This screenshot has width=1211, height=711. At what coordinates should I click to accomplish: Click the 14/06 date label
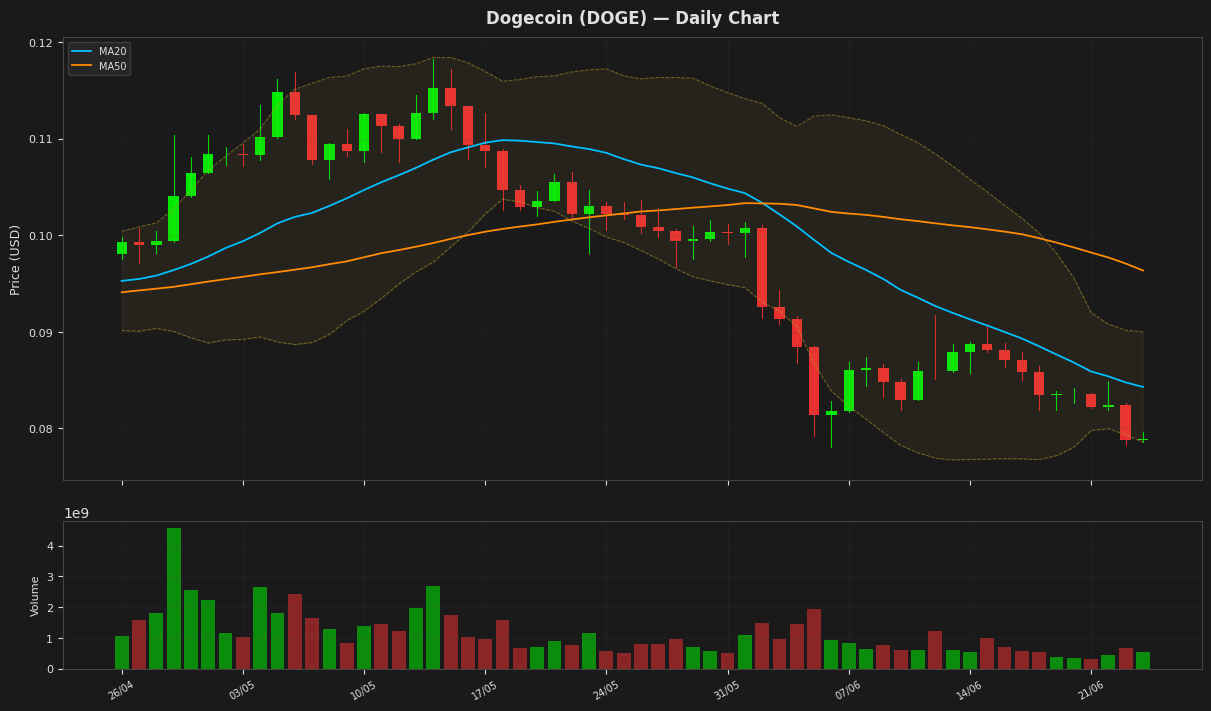[969, 689]
